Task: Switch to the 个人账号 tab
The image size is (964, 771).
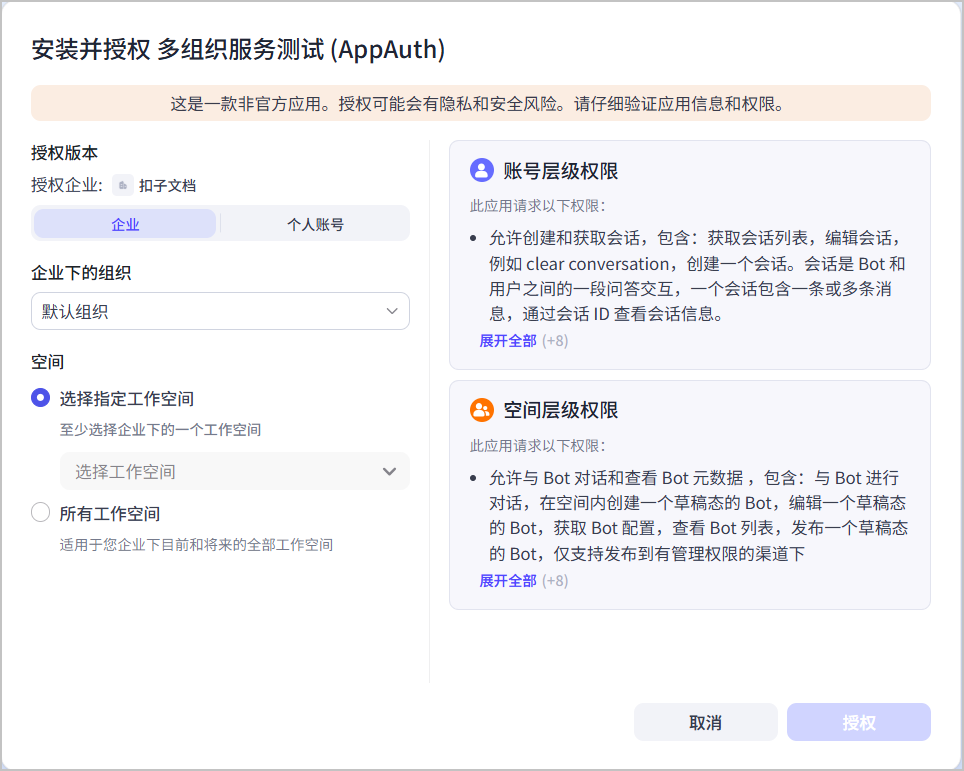Action: tap(315, 224)
